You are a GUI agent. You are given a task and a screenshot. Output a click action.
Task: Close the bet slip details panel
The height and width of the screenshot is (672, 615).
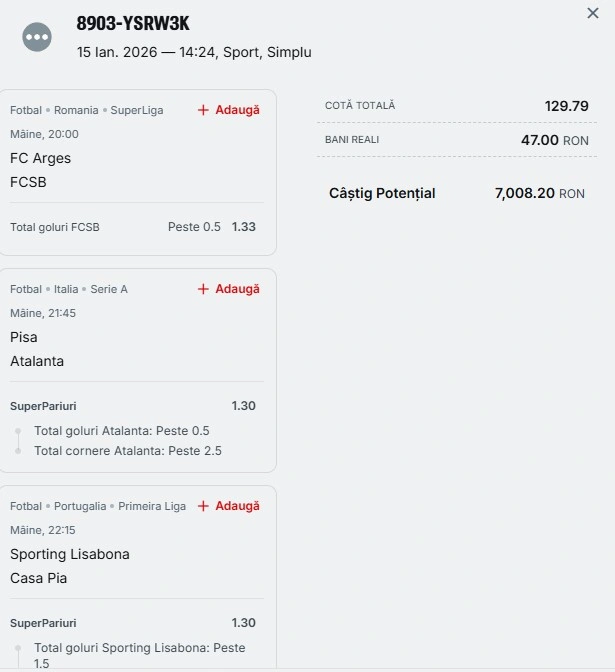click(593, 13)
